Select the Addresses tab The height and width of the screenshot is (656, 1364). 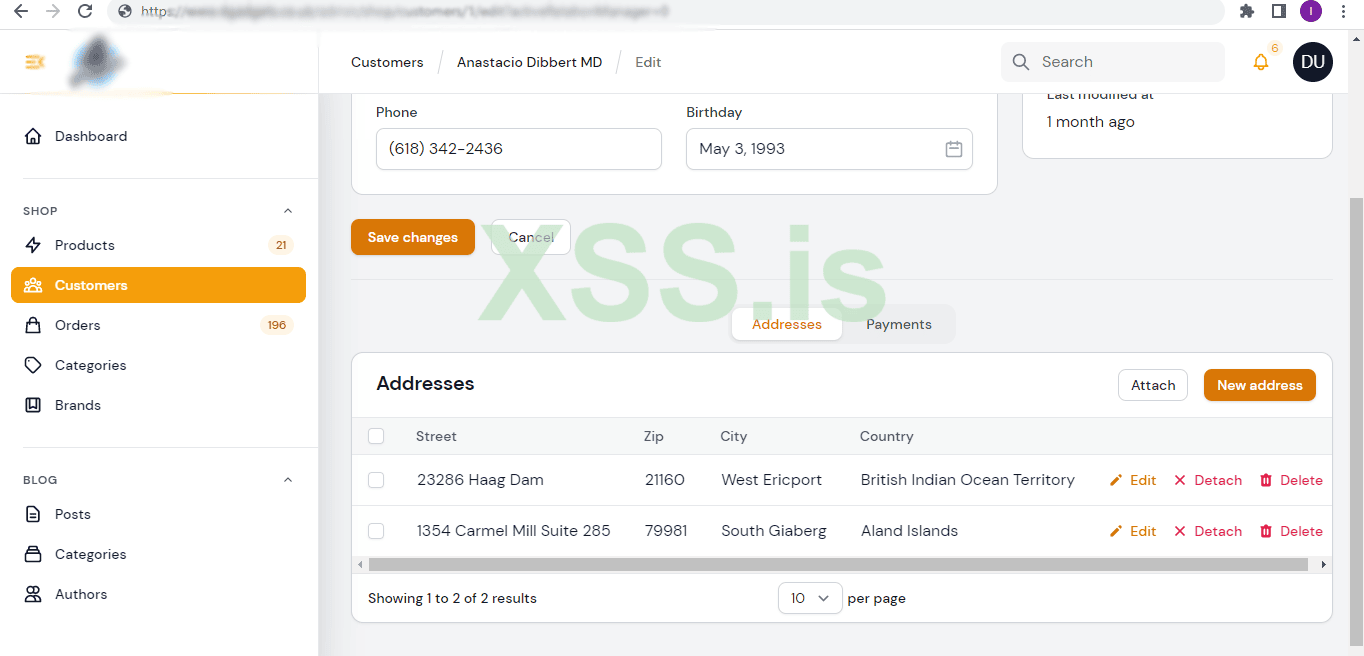786,324
